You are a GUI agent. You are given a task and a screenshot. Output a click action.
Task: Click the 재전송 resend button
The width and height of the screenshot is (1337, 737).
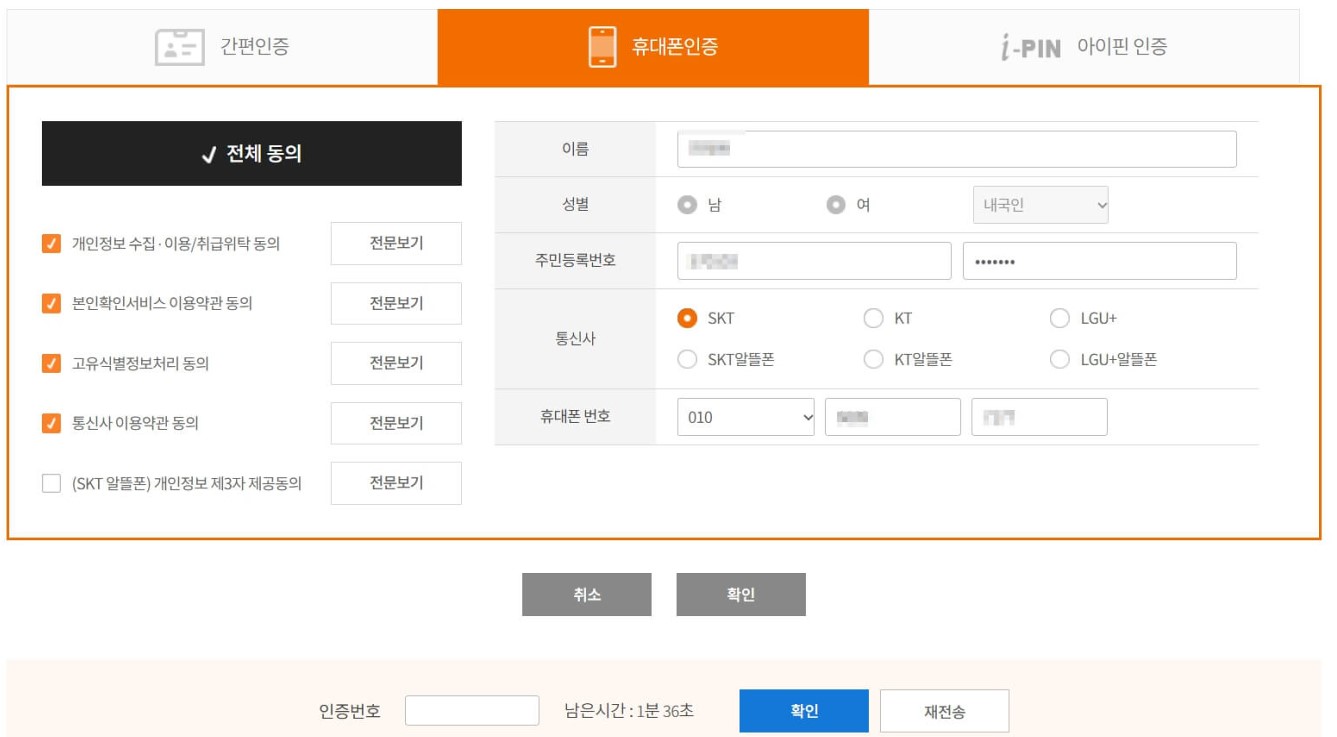coord(944,711)
